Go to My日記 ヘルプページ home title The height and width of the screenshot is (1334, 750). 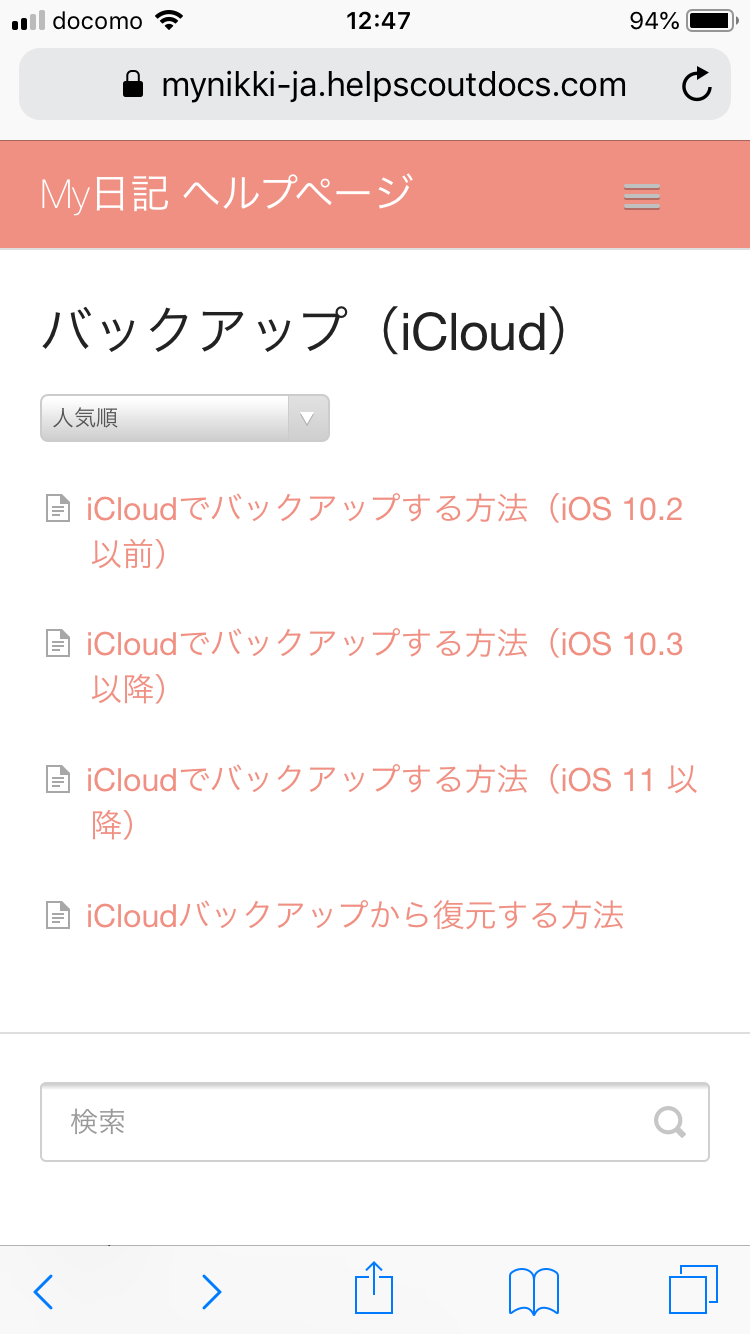(226, 193)
